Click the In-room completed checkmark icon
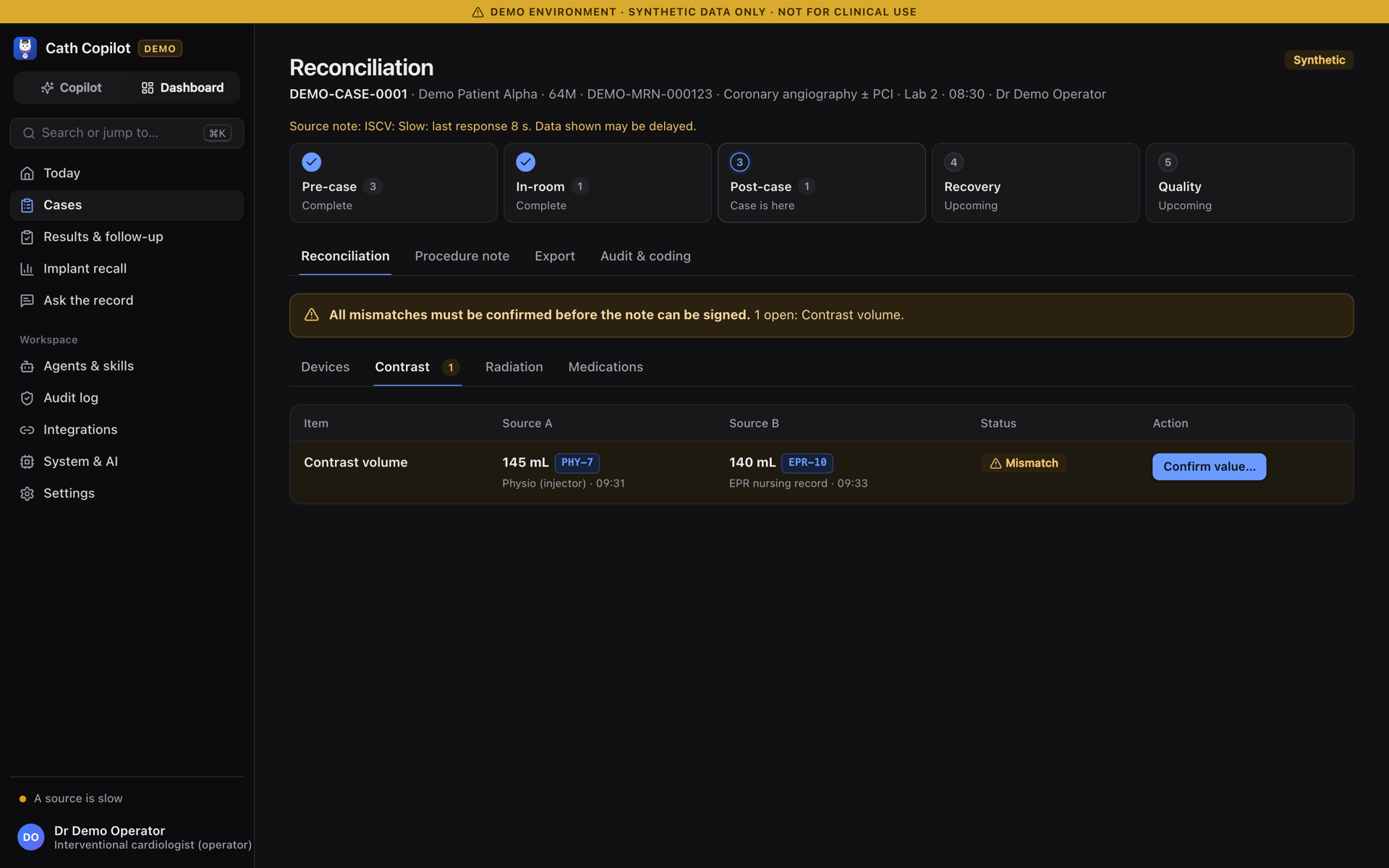1389x868 pixels. click(x=526, y=162)
